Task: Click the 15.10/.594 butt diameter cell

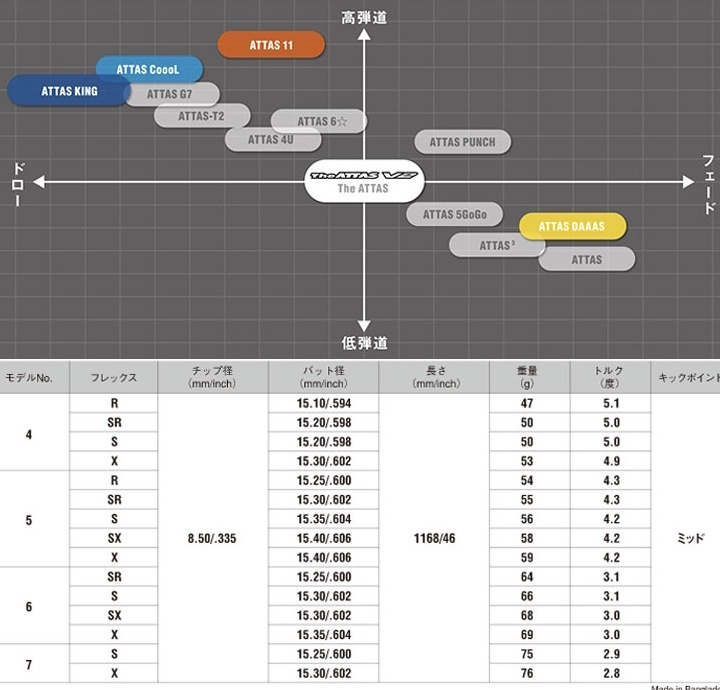Action: 324,403
